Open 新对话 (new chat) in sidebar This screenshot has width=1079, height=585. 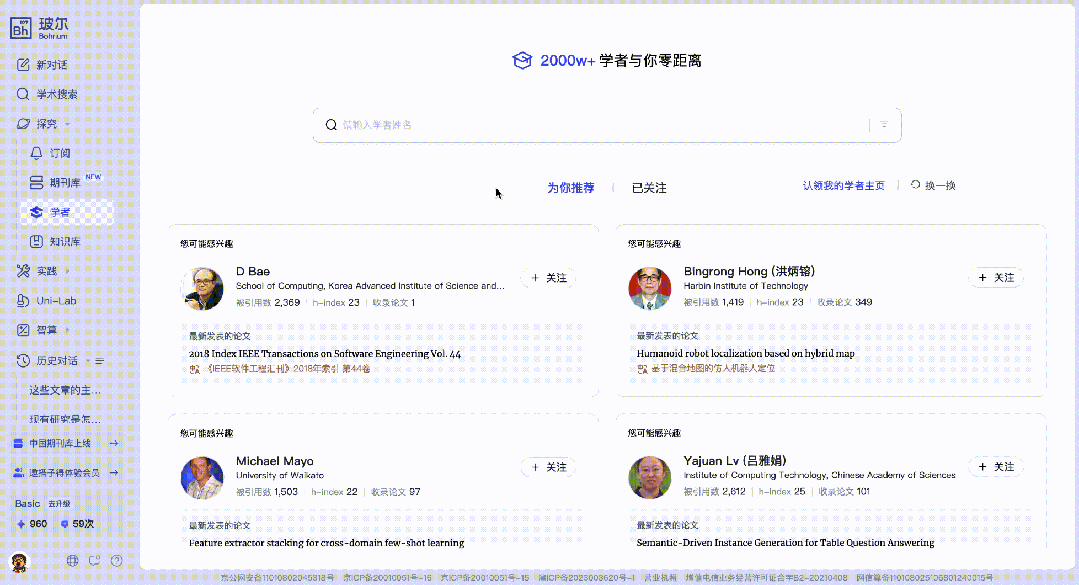point(43,65)
